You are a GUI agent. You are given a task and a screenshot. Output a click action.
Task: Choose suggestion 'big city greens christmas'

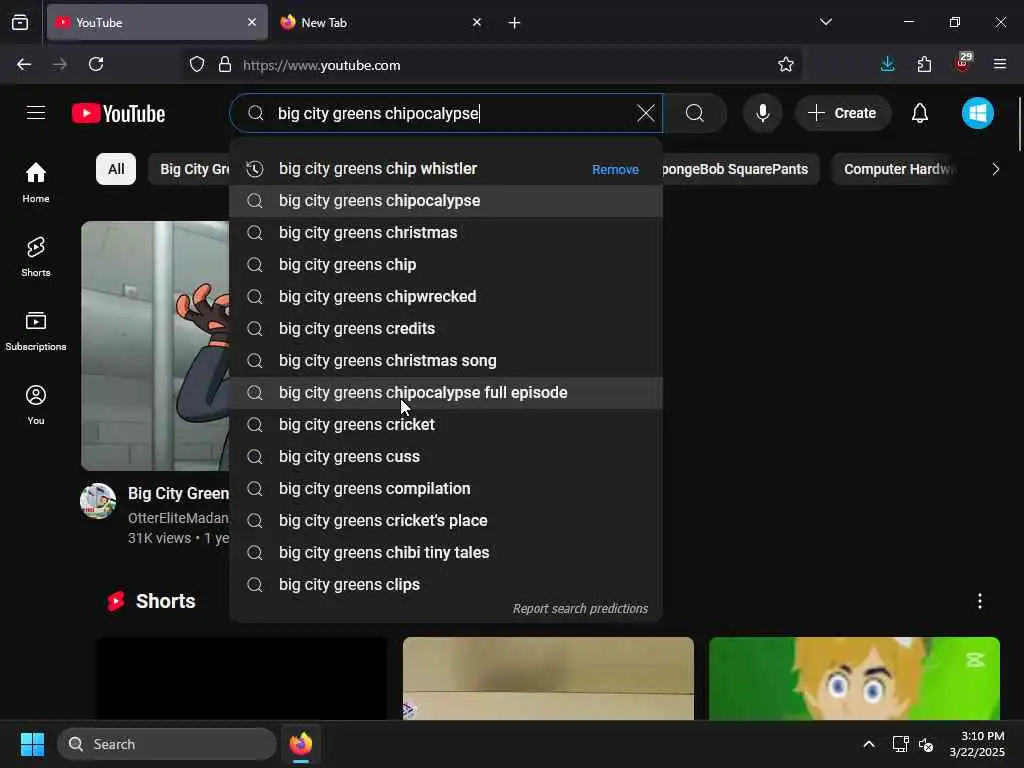(x=446, y=232)
